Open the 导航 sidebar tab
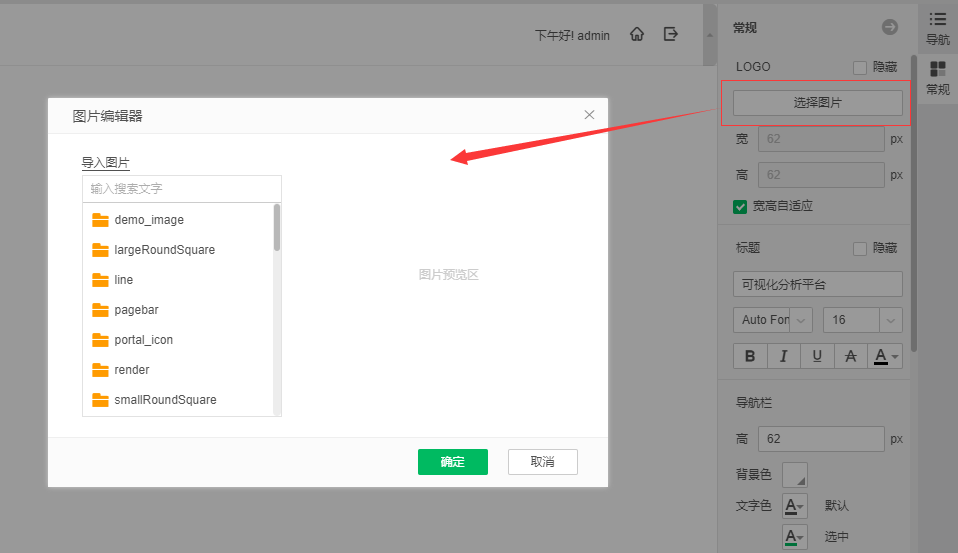Image resolution: width=958 pixels, height=553 pixels. (938, 29)
